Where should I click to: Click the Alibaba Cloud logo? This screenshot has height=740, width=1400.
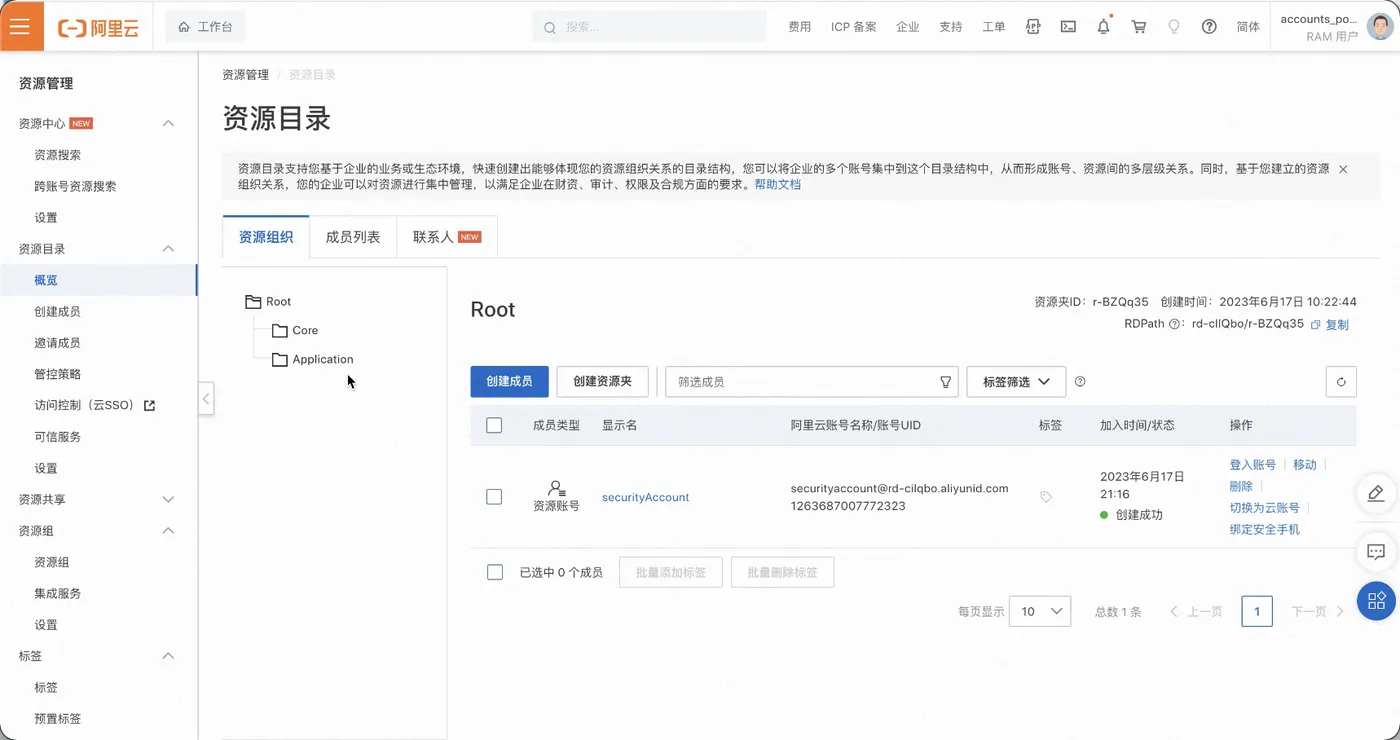[98, 28]
